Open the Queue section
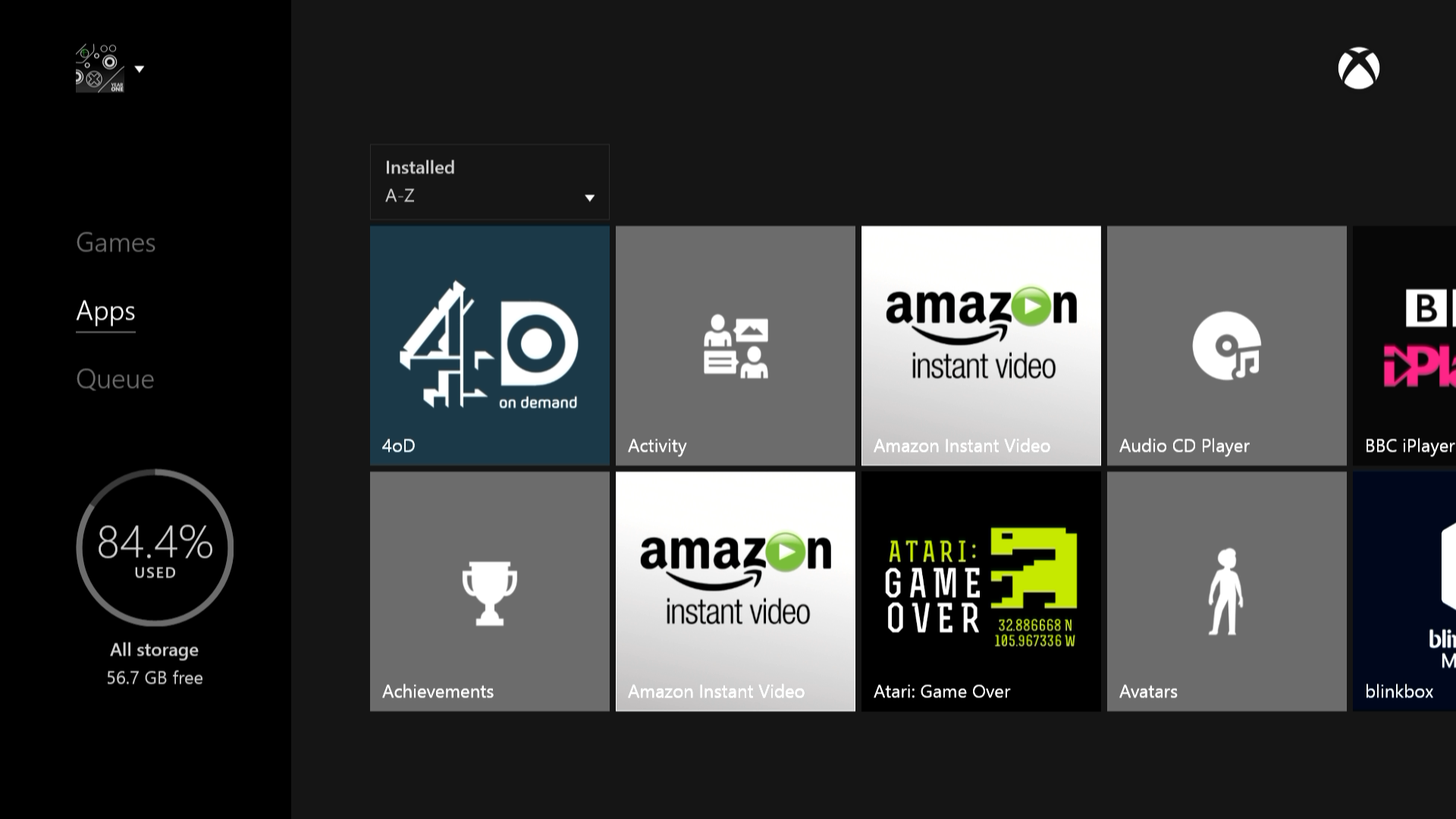Viewport: 1456px width, 819px height. coord(115,378)
